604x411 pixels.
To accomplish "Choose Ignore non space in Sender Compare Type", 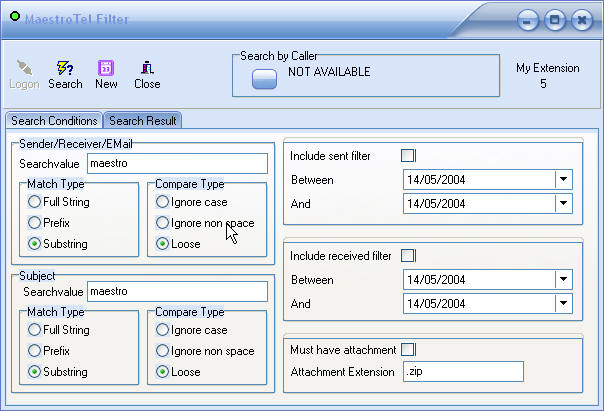I will pyautogui.click(x=162, y=222).
